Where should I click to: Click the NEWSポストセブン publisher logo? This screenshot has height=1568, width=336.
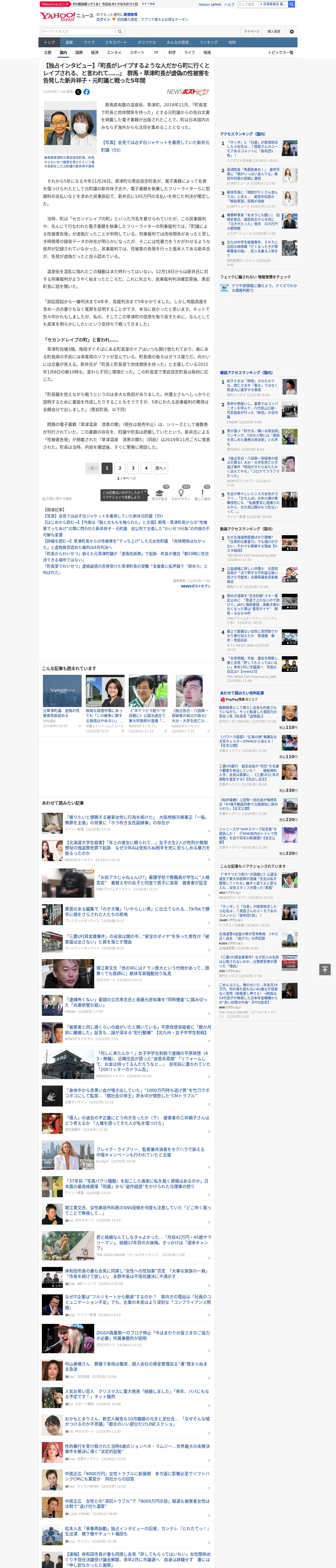(188, 92)
